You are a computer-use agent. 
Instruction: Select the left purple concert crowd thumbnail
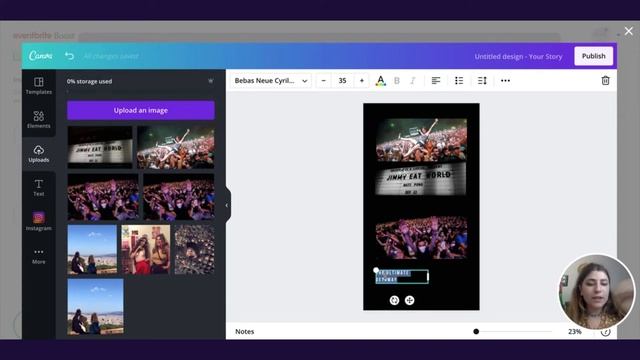tap(103, 197)
